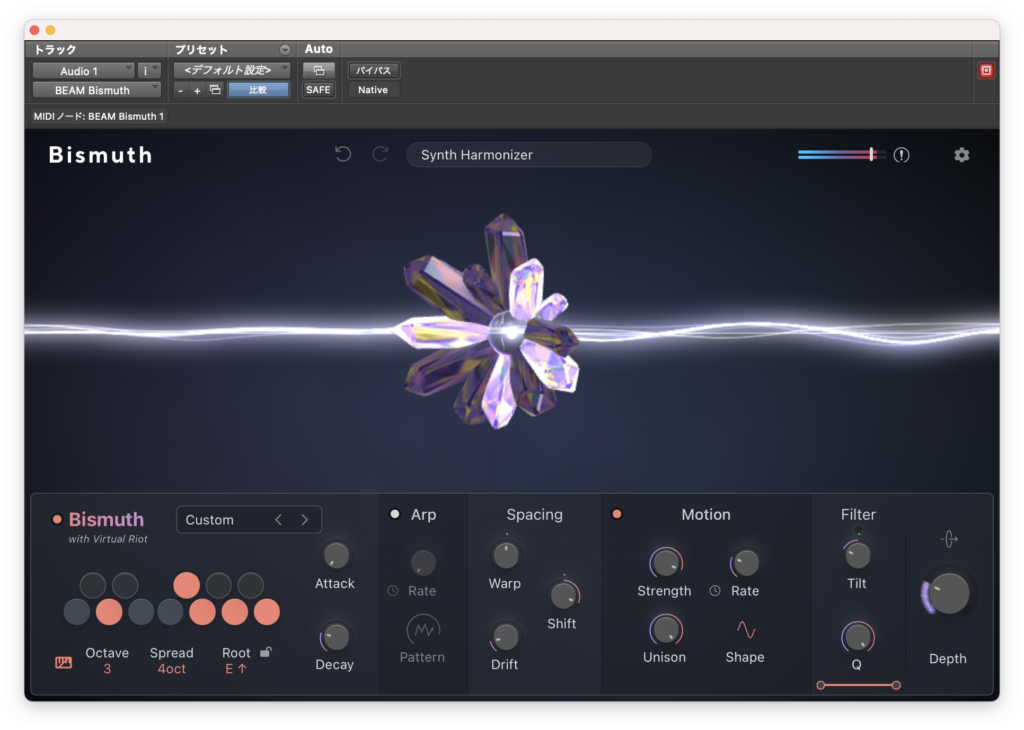Disable the Motion section toggle
The image size is (1024, 730).
pos(616,515)
